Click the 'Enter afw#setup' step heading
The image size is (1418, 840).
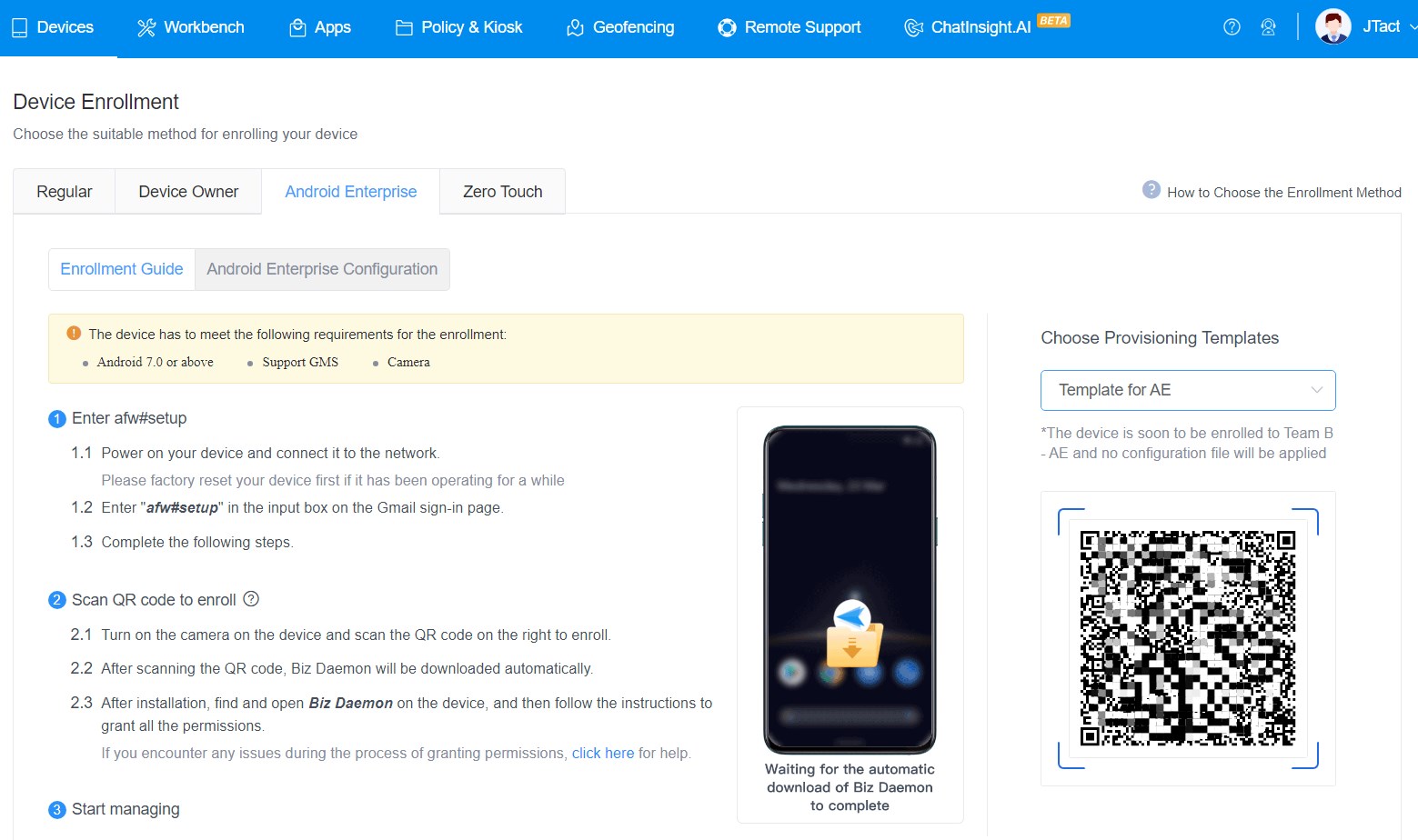click(129, 418)
